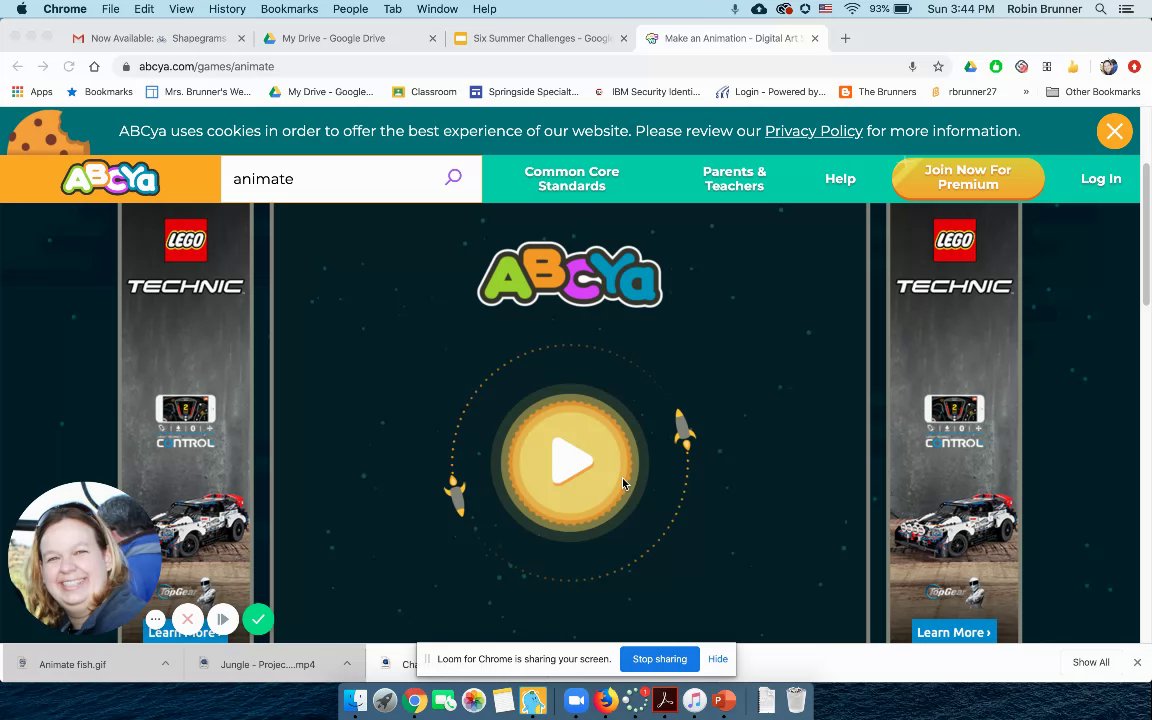Click the Log In link
Viewport: 1152px width, 720px height.
(1101, 179)
